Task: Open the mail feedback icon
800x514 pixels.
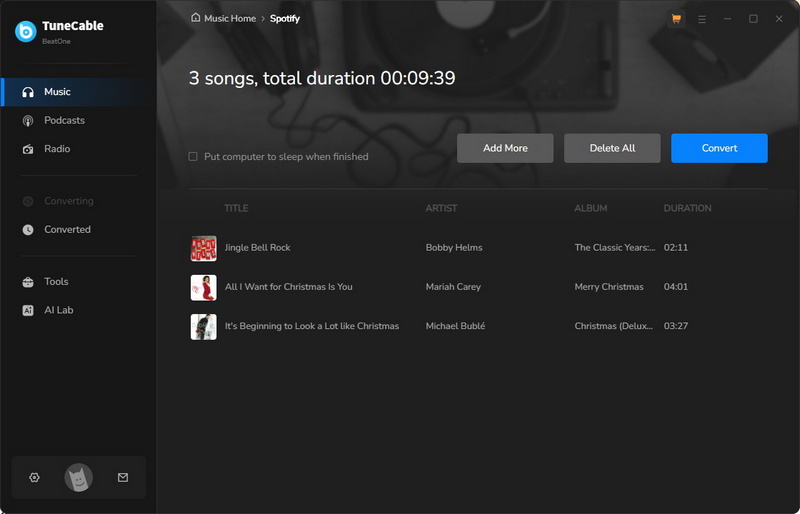Action: click(x=123, y=477)
